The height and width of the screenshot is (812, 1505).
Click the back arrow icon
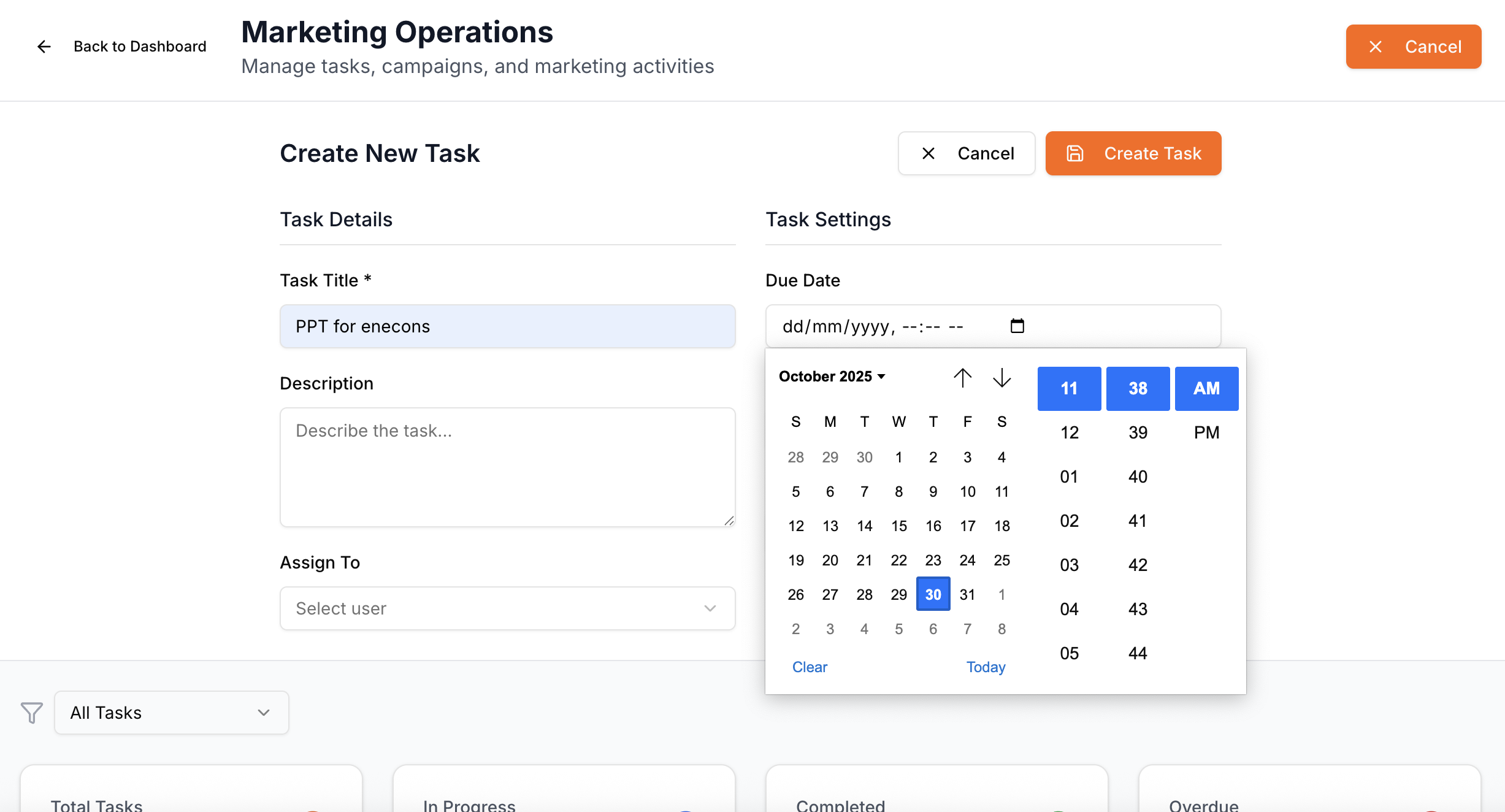(44, 47)
